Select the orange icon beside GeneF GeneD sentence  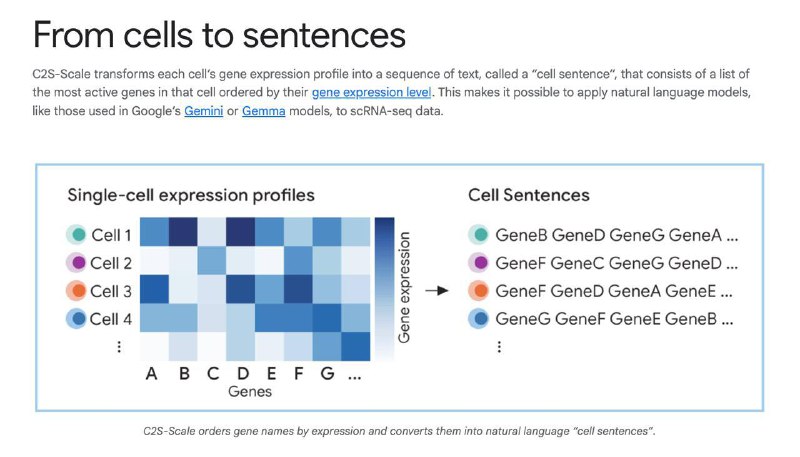click(x=480, y=291)
